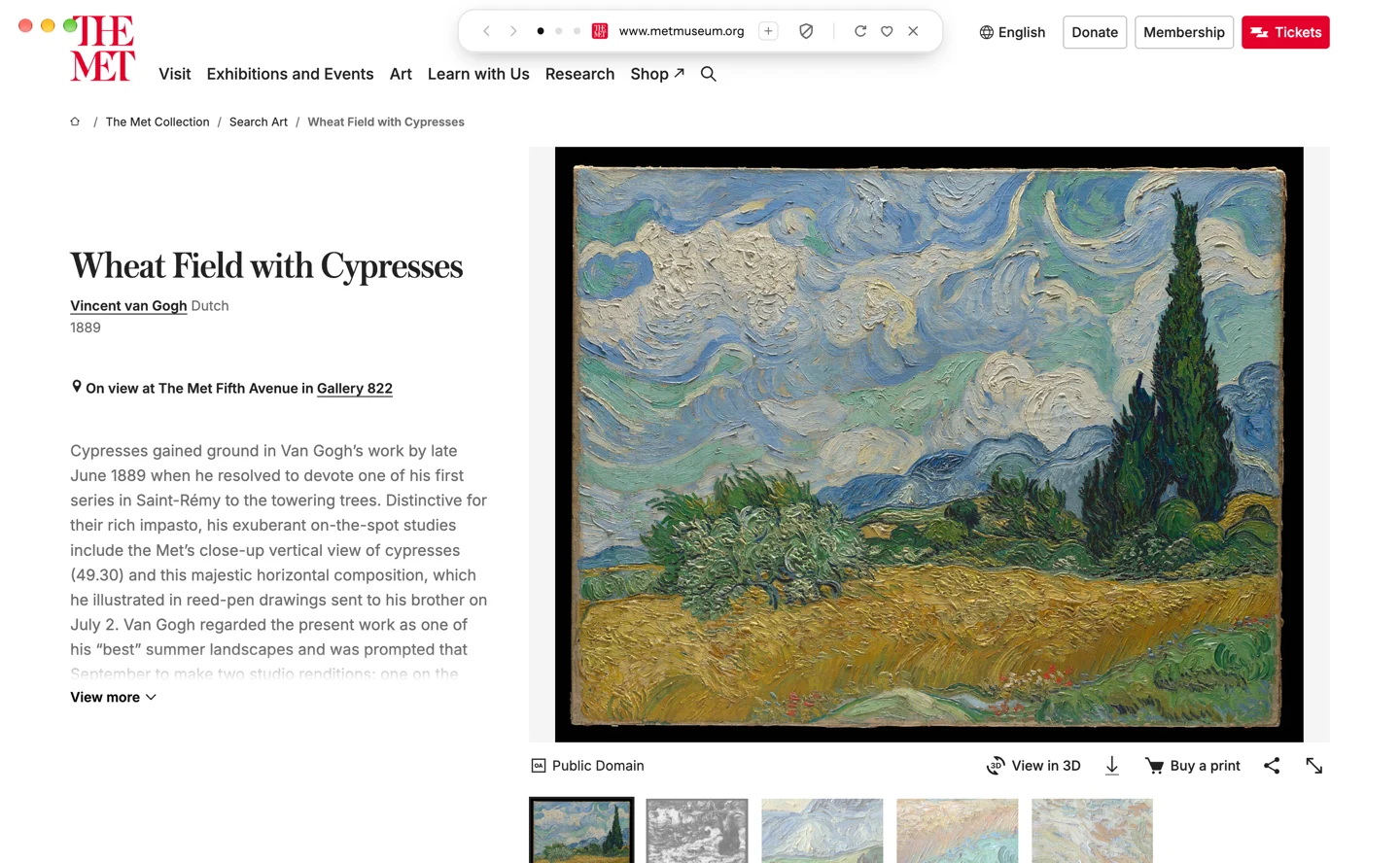Click the Donate button
Viewport: 1400px width, 863px height.
pyautogui.click(x=1095, y=32)
